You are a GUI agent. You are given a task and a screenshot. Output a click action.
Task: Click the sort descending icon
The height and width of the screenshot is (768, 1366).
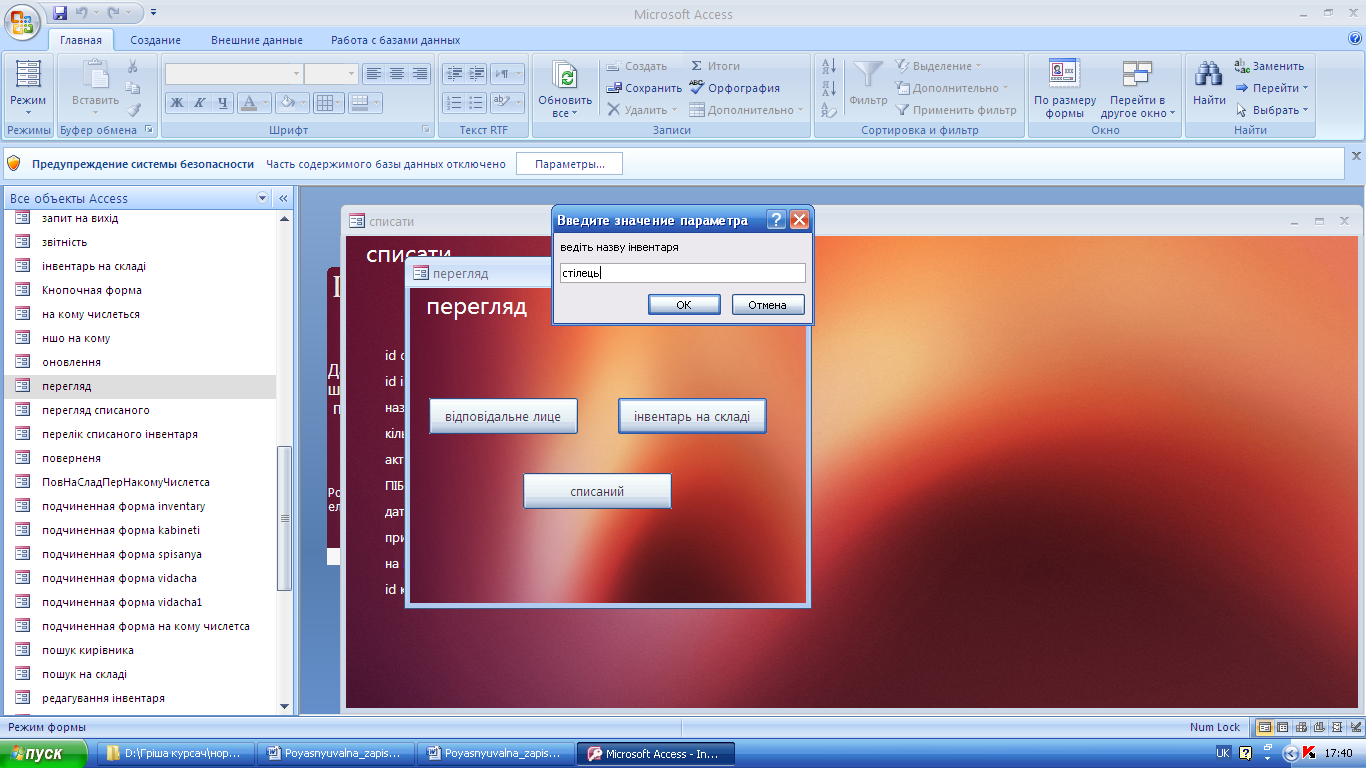(828, 88)
